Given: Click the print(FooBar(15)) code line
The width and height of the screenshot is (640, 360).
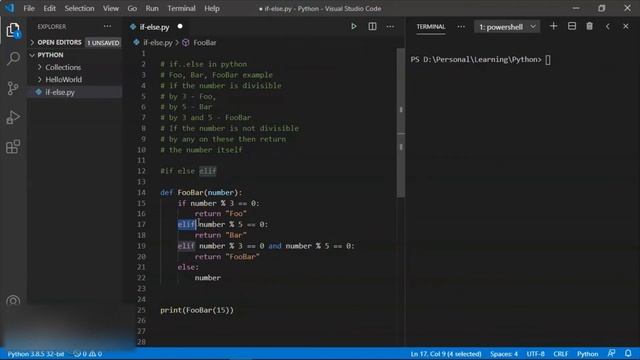Looking at the screenshot, I should pyautogui.click(x=197, y=310).
